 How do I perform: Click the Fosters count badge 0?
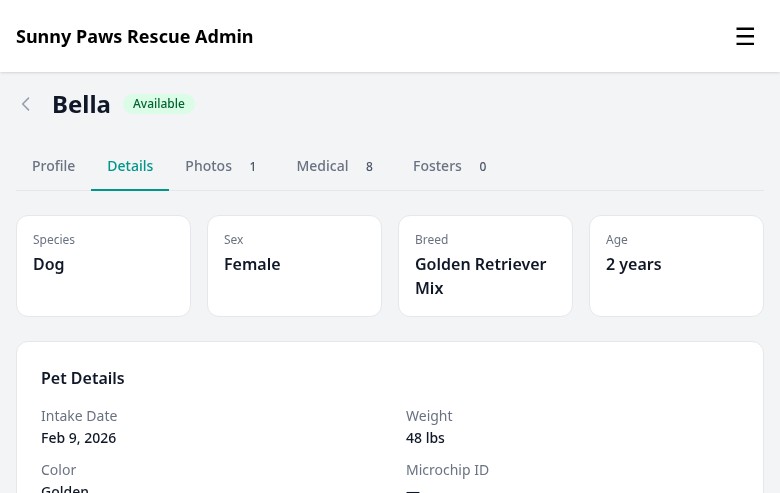tap(483, 167)
